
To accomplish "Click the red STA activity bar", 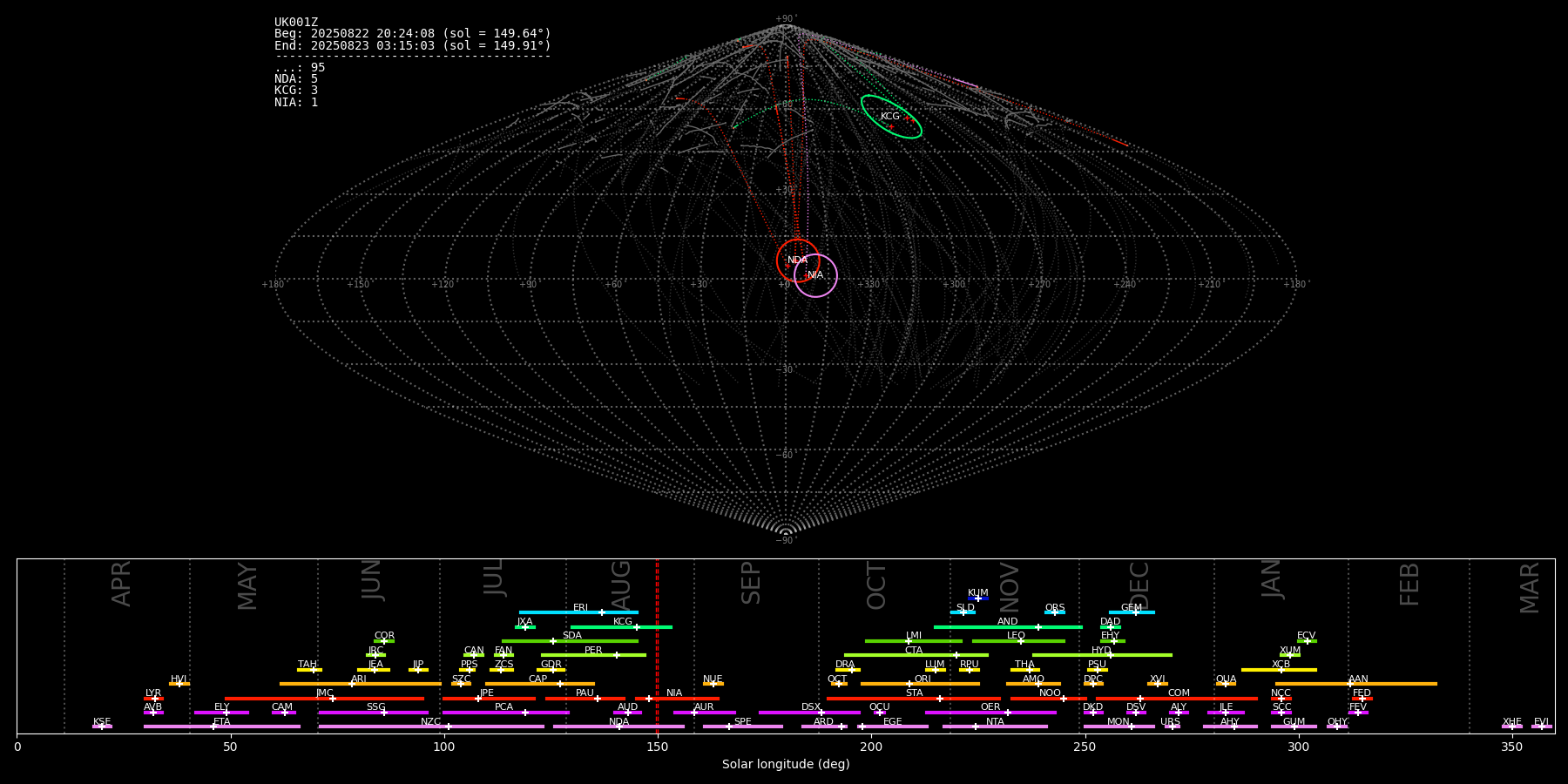I will (914, 699).
